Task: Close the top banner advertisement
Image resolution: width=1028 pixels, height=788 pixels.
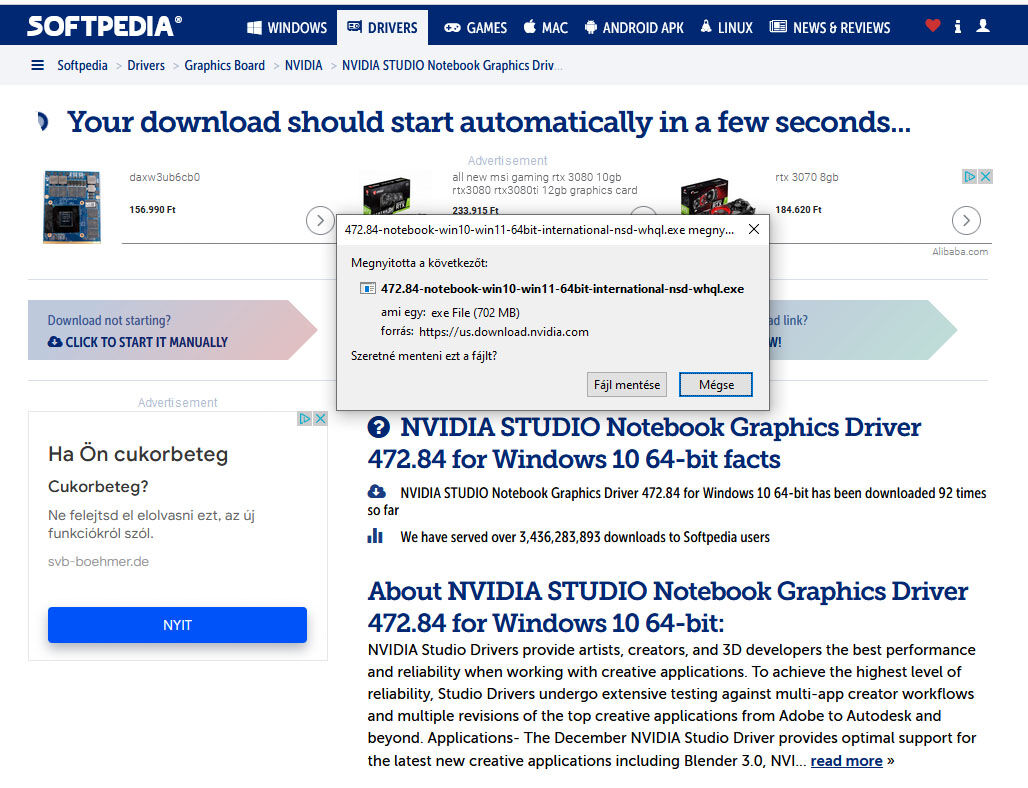Action: pyautogui.click(x=985, y=176)
